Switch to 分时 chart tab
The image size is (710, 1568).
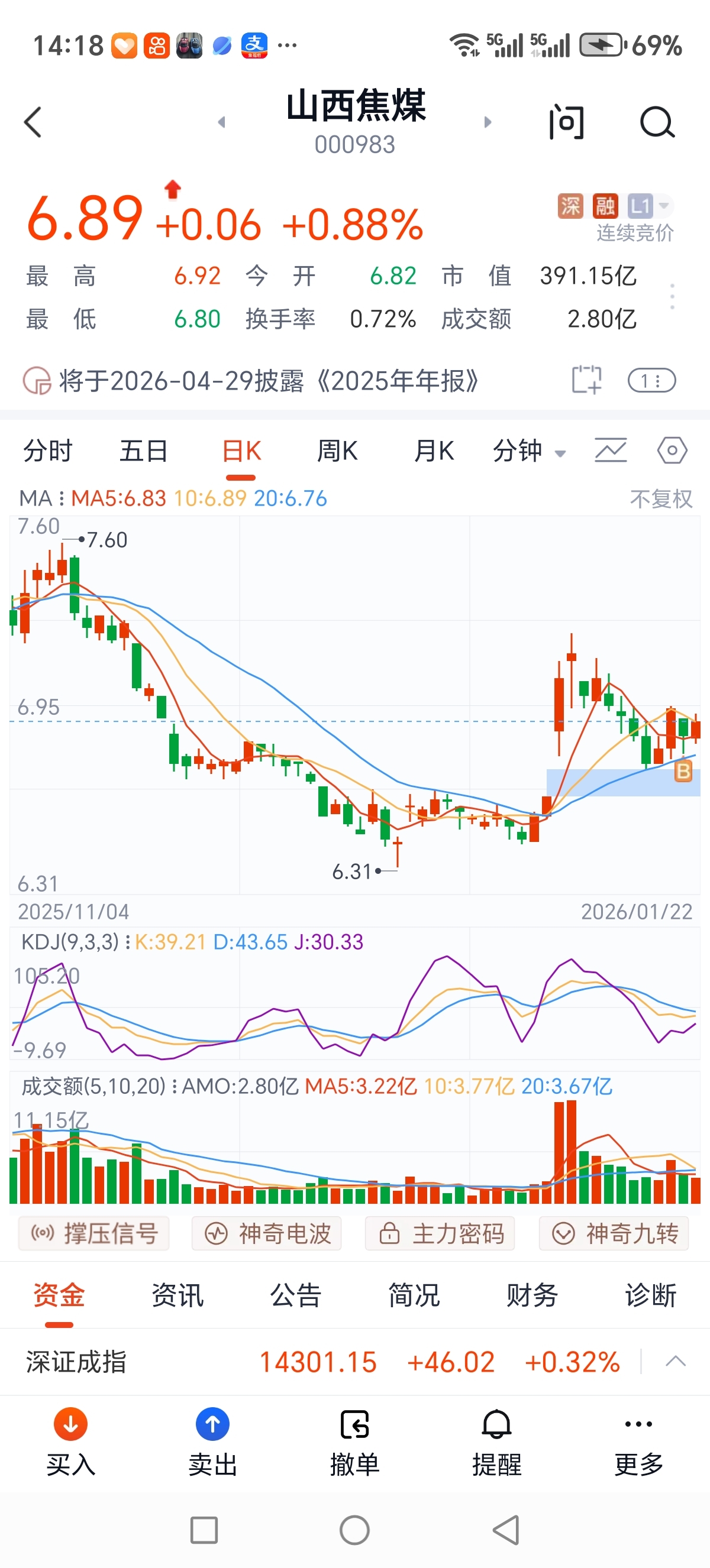point(47,451)
